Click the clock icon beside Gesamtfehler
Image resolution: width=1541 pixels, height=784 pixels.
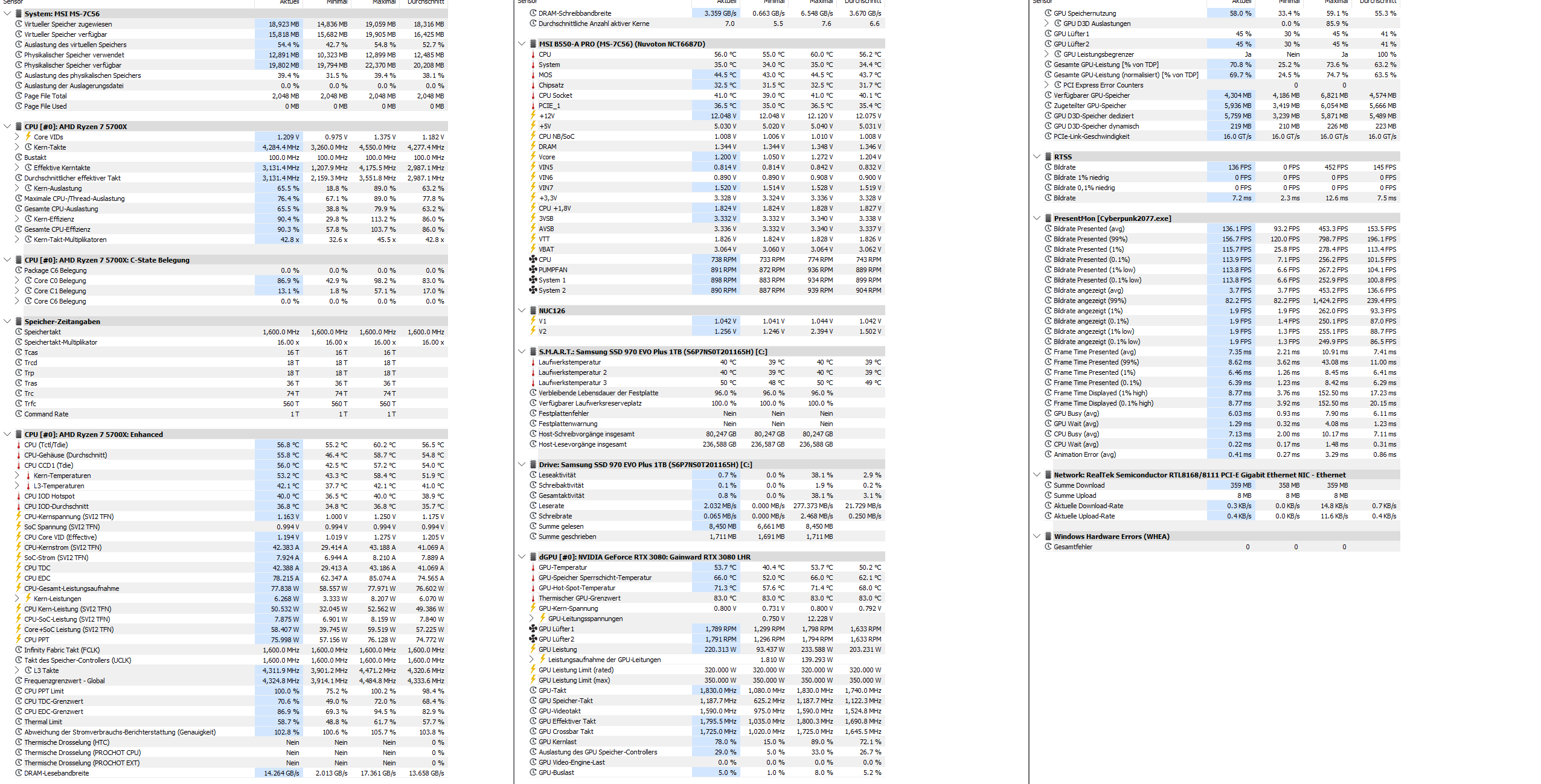[x=1048, y=546]
